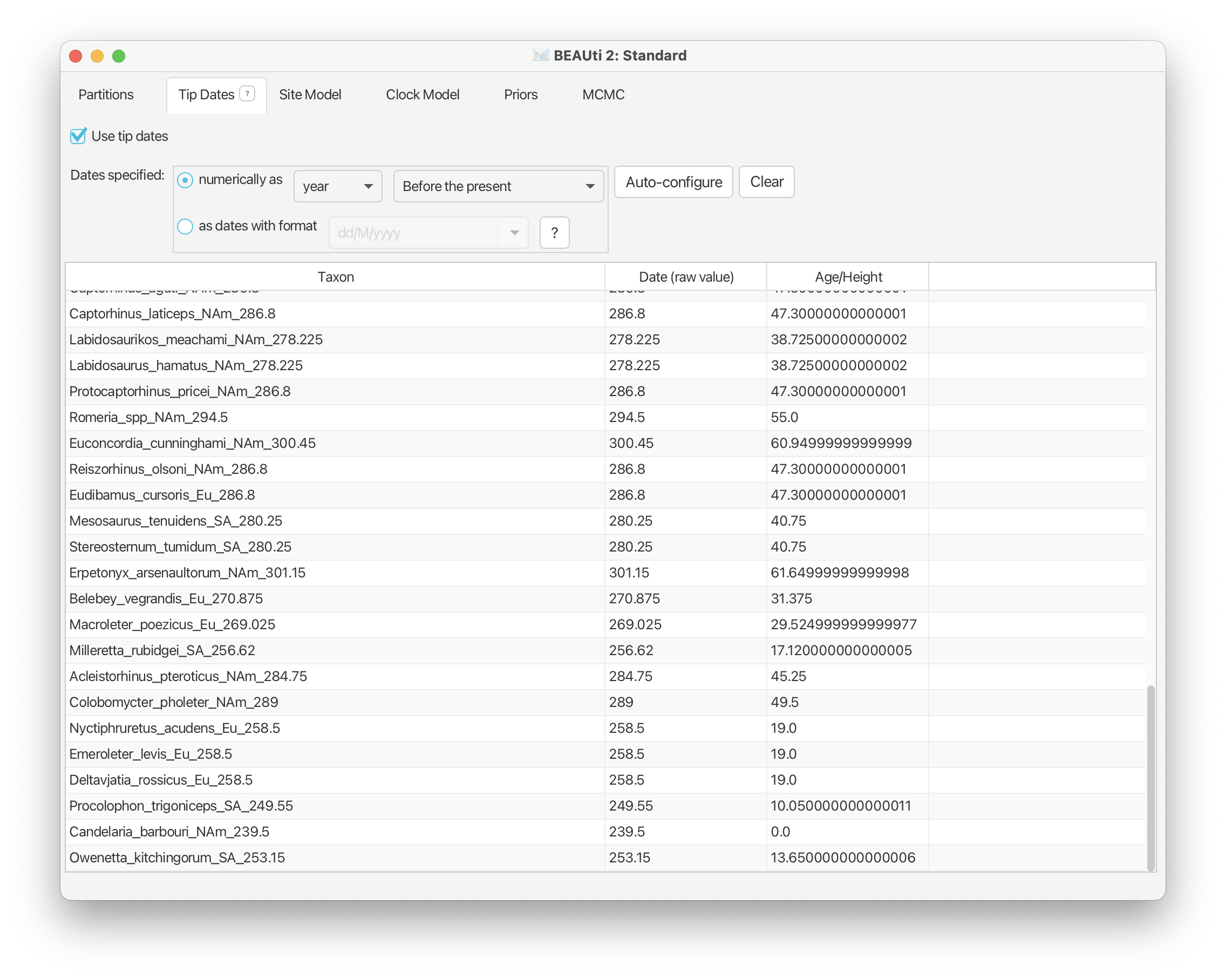Image resolution: width=1226 pixels, height=980 pixels.
Task: Click Age/Height cell 13.650000000000006
Action: click(x=848, y=857)
